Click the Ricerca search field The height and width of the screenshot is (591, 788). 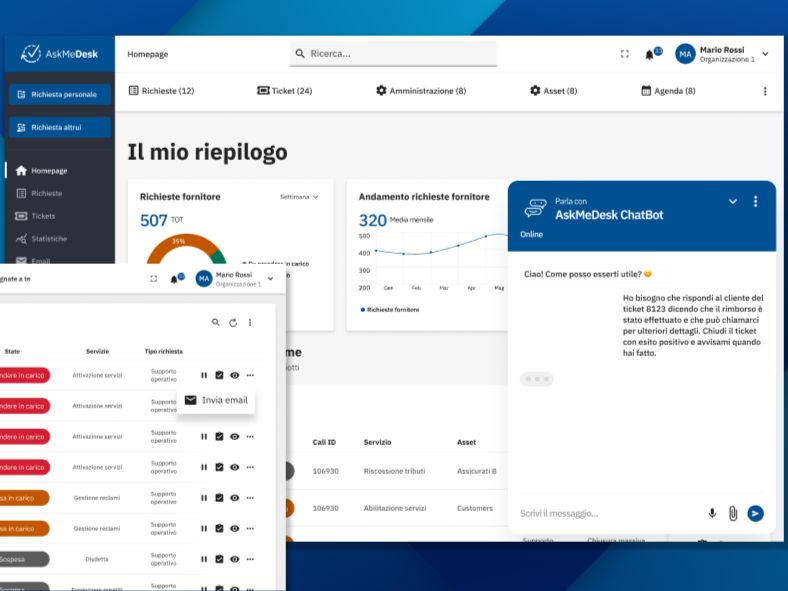(x=393, y=54)
